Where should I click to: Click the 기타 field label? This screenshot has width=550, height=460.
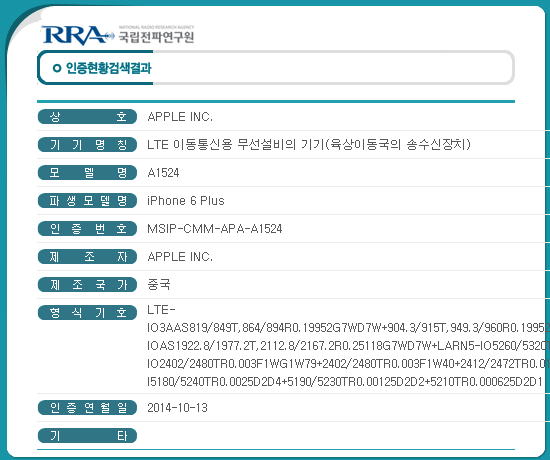pos(87,436)
